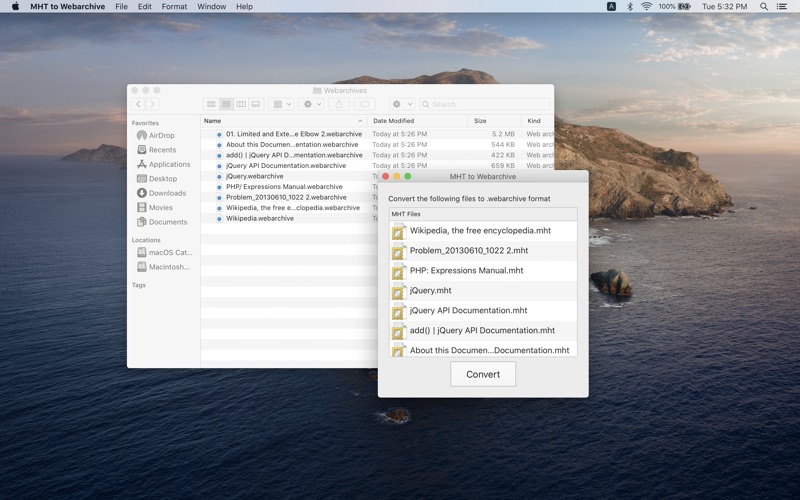The image size is (800, 500).
Task: Click the Wi-Fi status icon
Action: coord(646,7)
